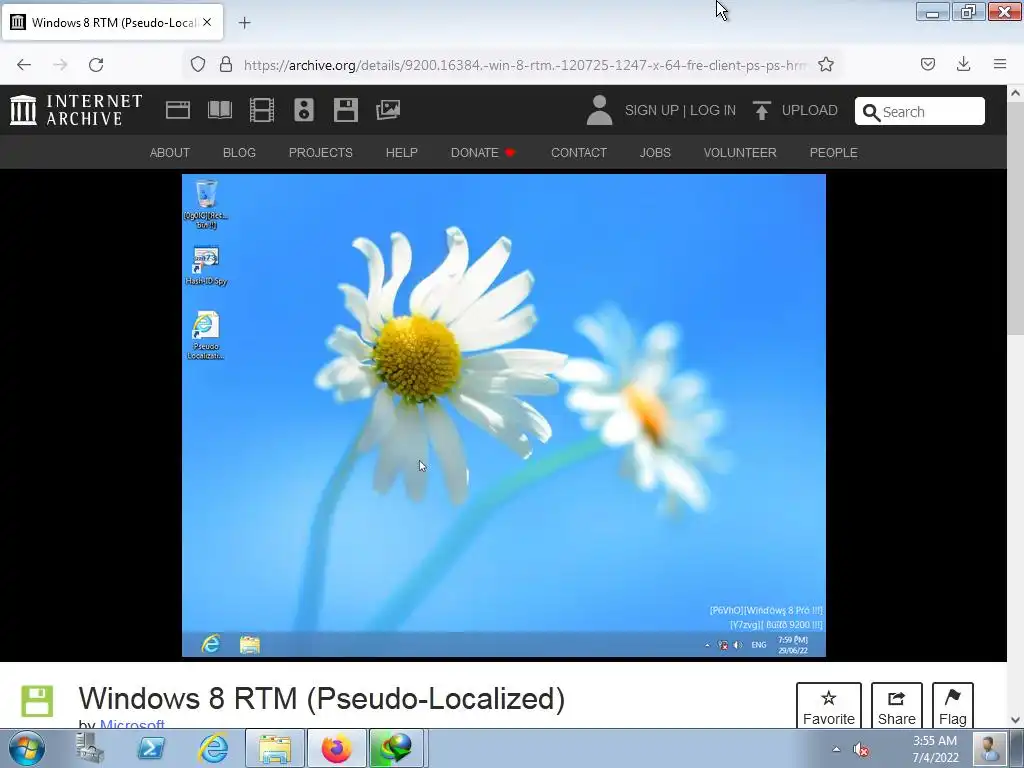Go back to the previous page
Image resolution: width=1024 pixels, height=768 pixels.
(x=24, y=65)
